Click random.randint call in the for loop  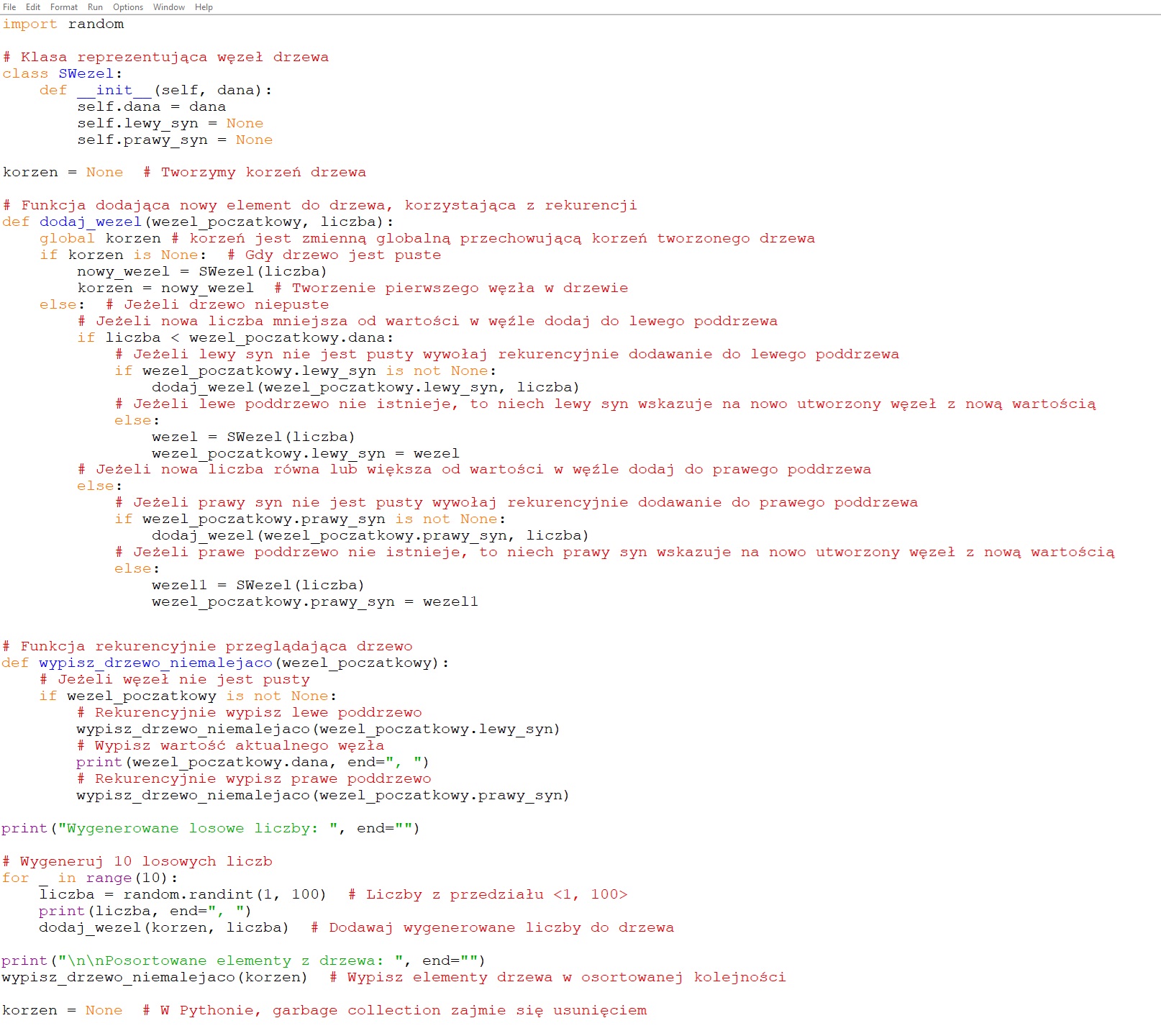188,895
